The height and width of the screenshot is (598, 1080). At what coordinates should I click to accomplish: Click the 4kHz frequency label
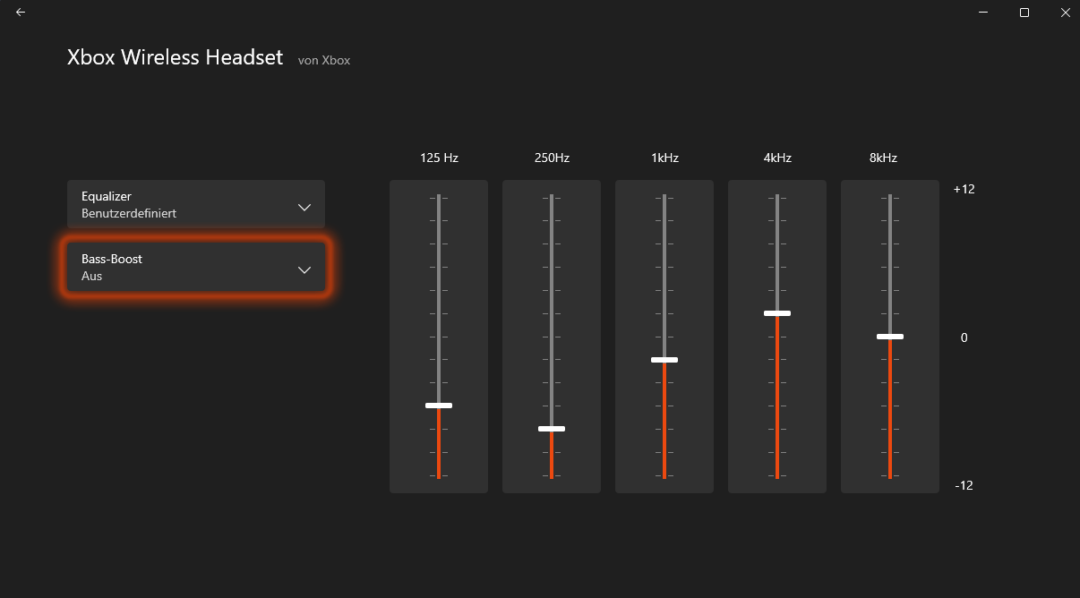777,157
